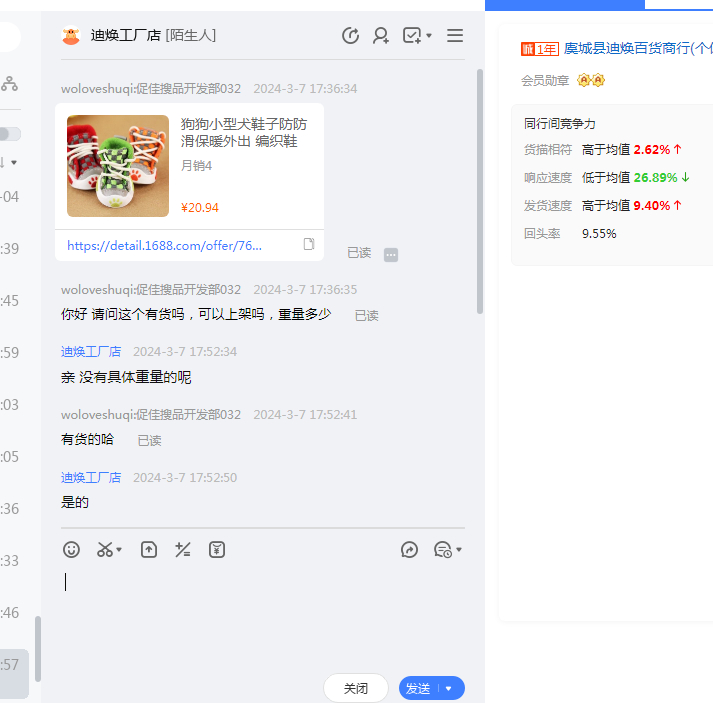This screenshot has height=703, width=713.
Task: Click the yen order icon
Action: click(217, 550)
